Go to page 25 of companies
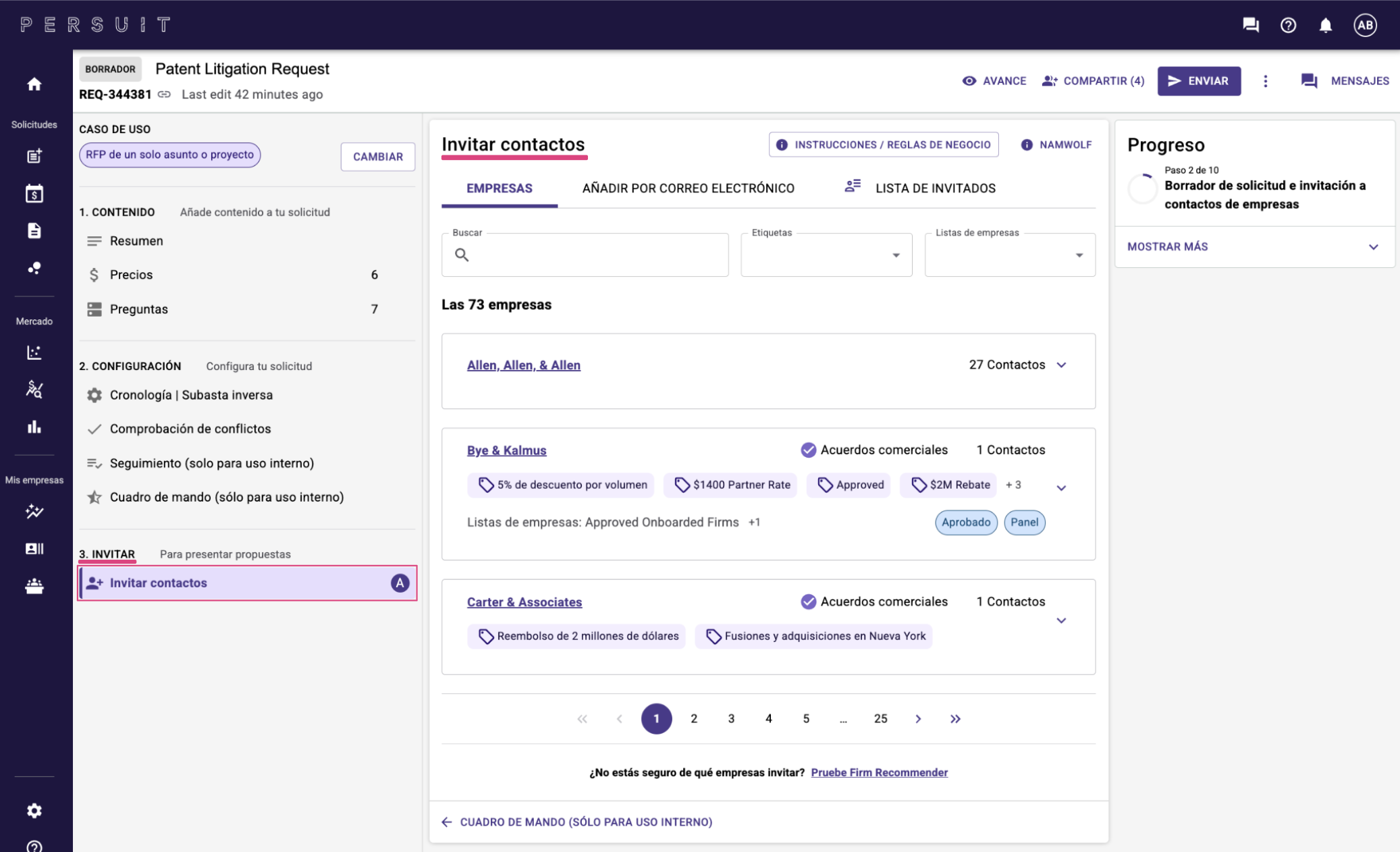Screen dimensions: 1400x852 point(880,719)
